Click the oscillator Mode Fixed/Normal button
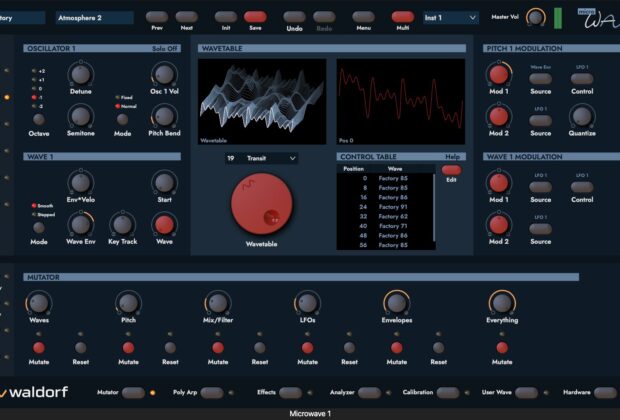Screen dimensions: 620x420 [122, 119]
